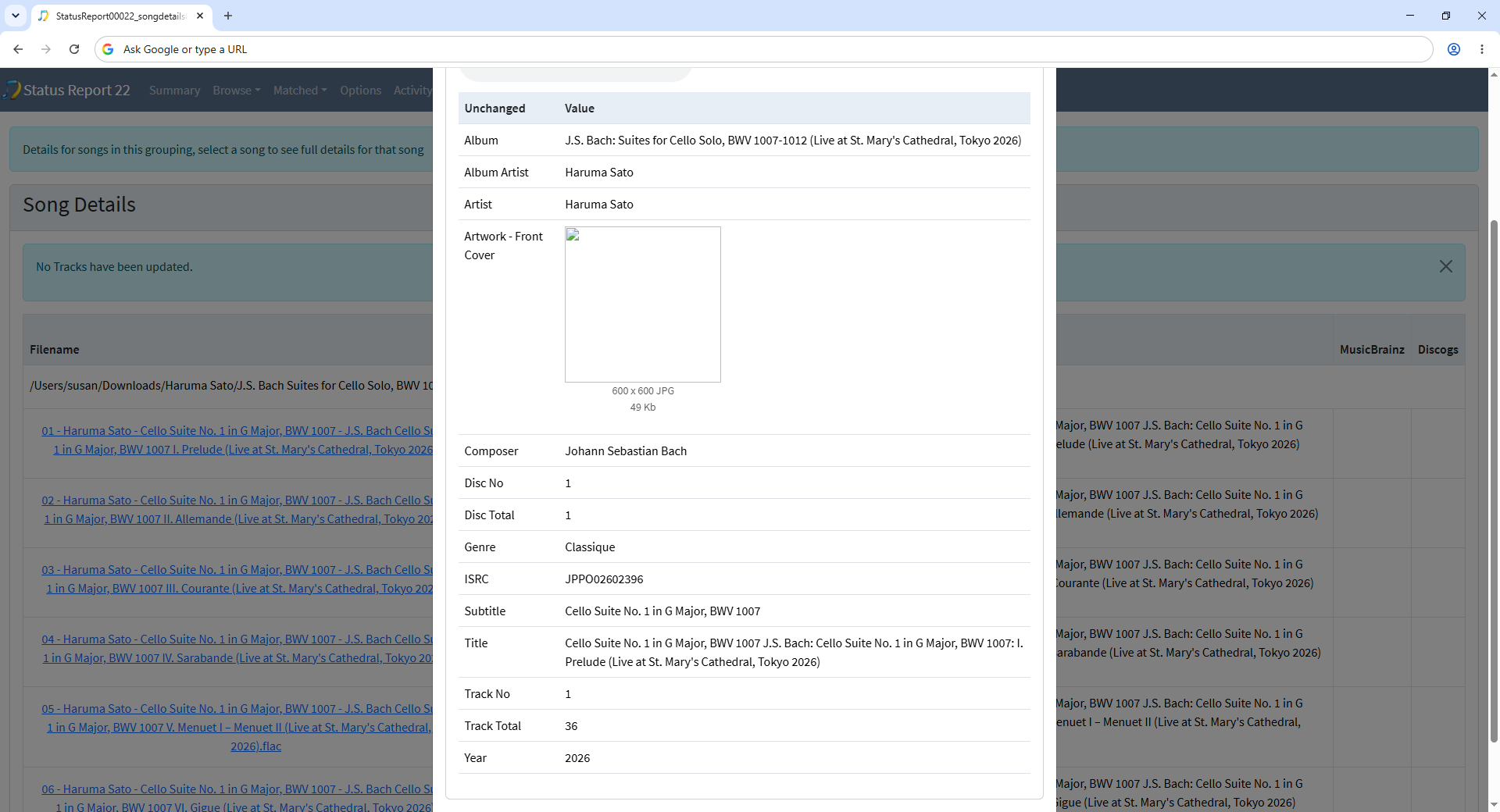Viewport: 1500px width, 812px height.
Task: Open a new browser tab
Action: coord(228,16)
